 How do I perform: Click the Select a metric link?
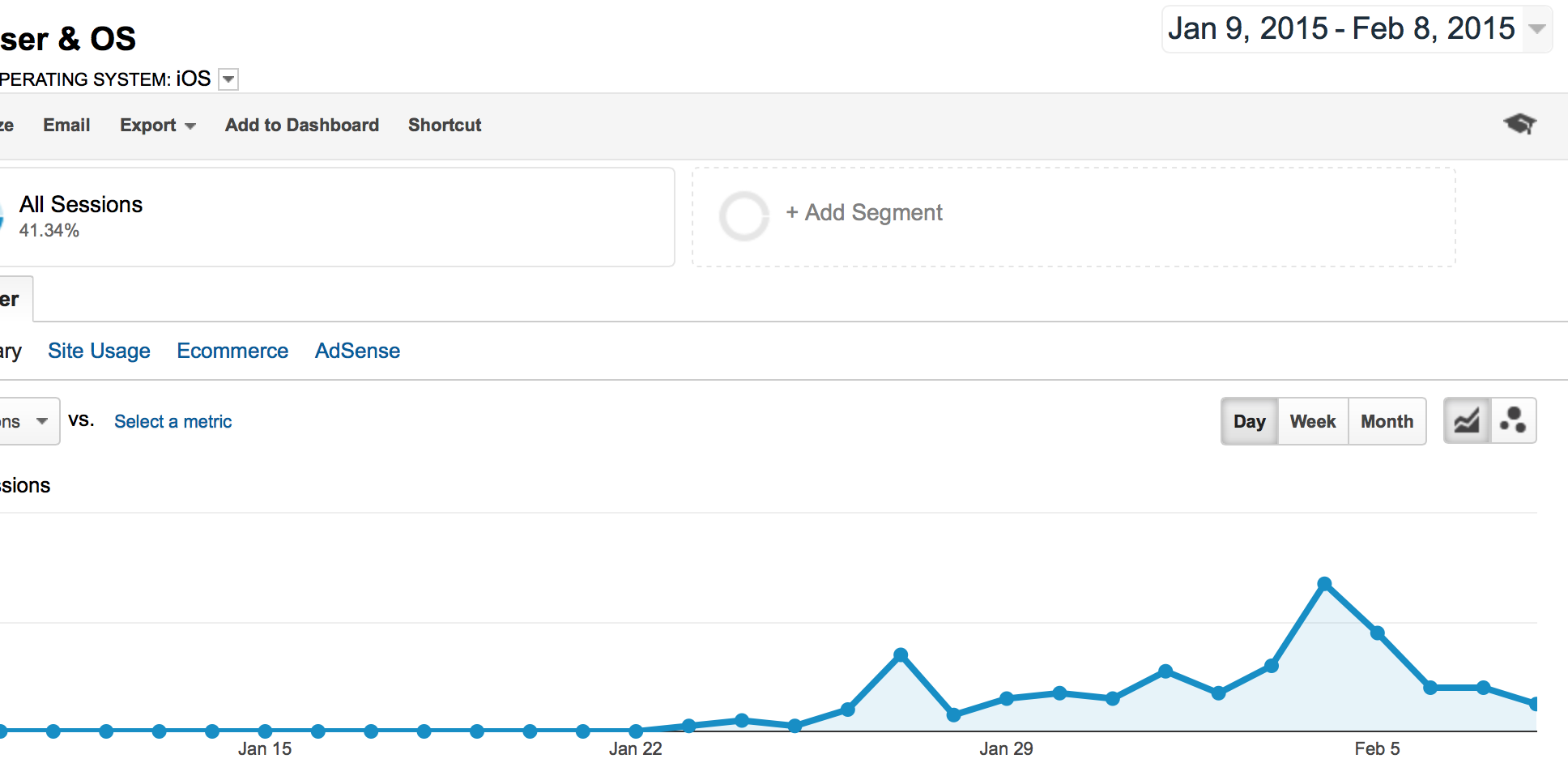click(173, 421)
